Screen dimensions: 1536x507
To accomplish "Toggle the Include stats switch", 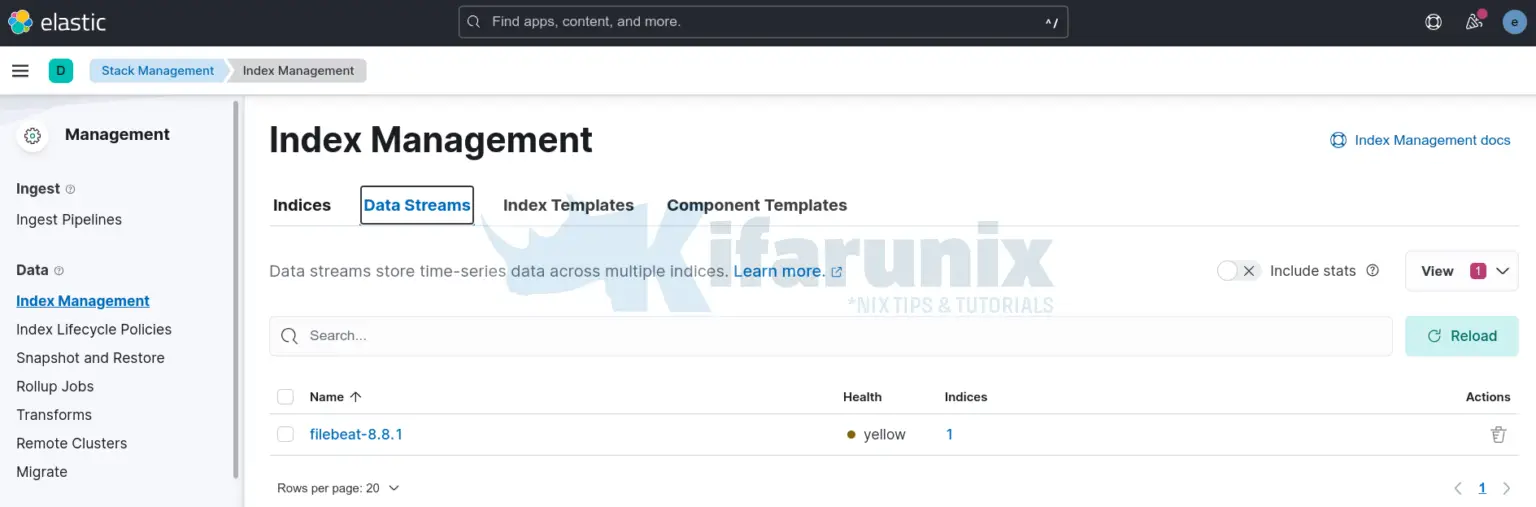I will [x=1238, y=271].
